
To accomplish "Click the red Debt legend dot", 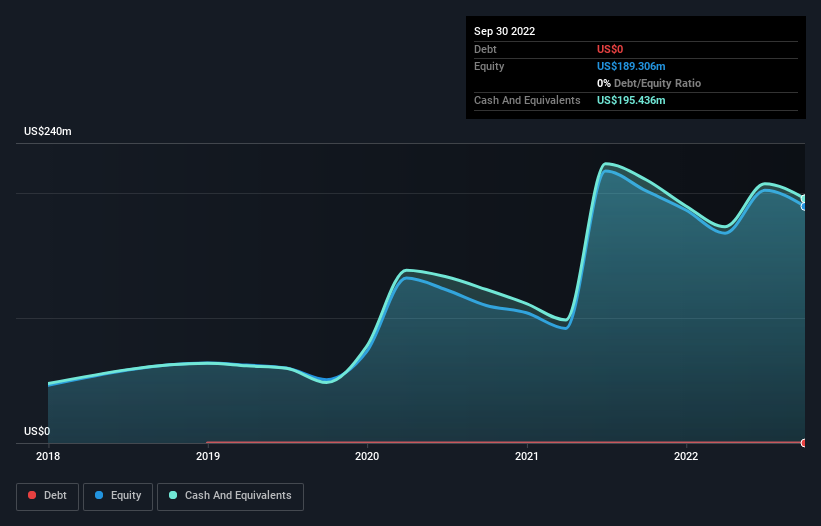I will pos(32,495).
